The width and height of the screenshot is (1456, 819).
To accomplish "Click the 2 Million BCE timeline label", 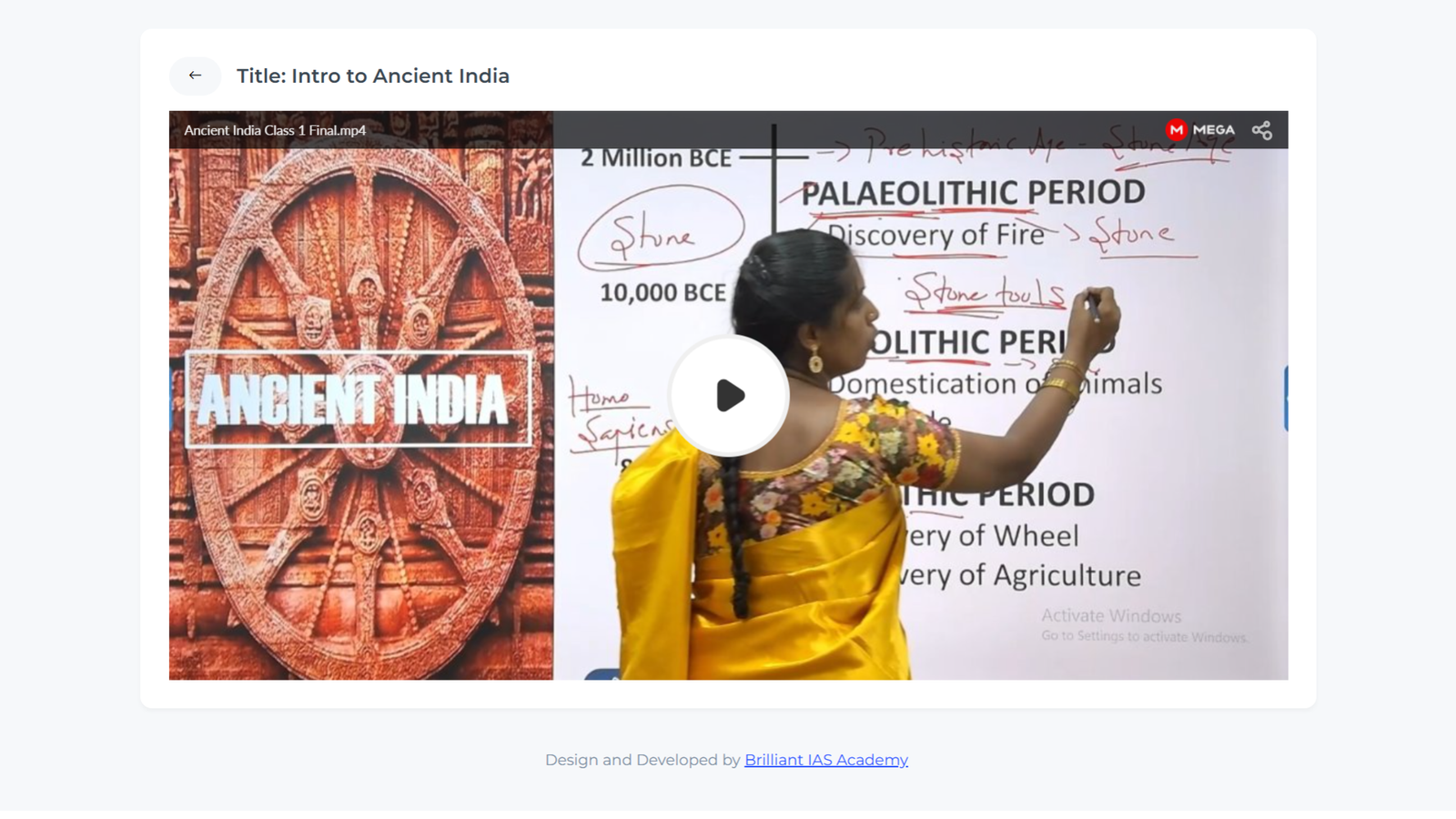I will (655, 158).
